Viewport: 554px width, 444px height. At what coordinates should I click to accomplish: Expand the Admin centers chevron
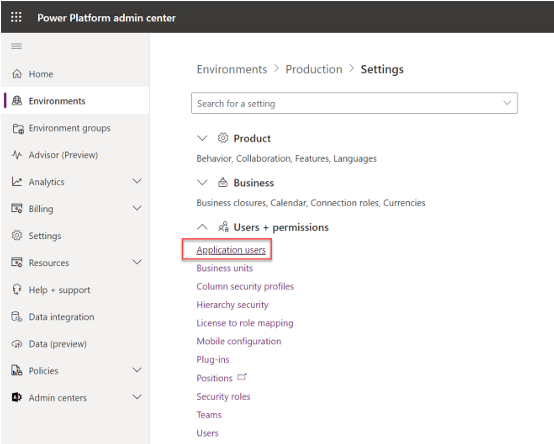pyautogui.click(x=137, y=397)
